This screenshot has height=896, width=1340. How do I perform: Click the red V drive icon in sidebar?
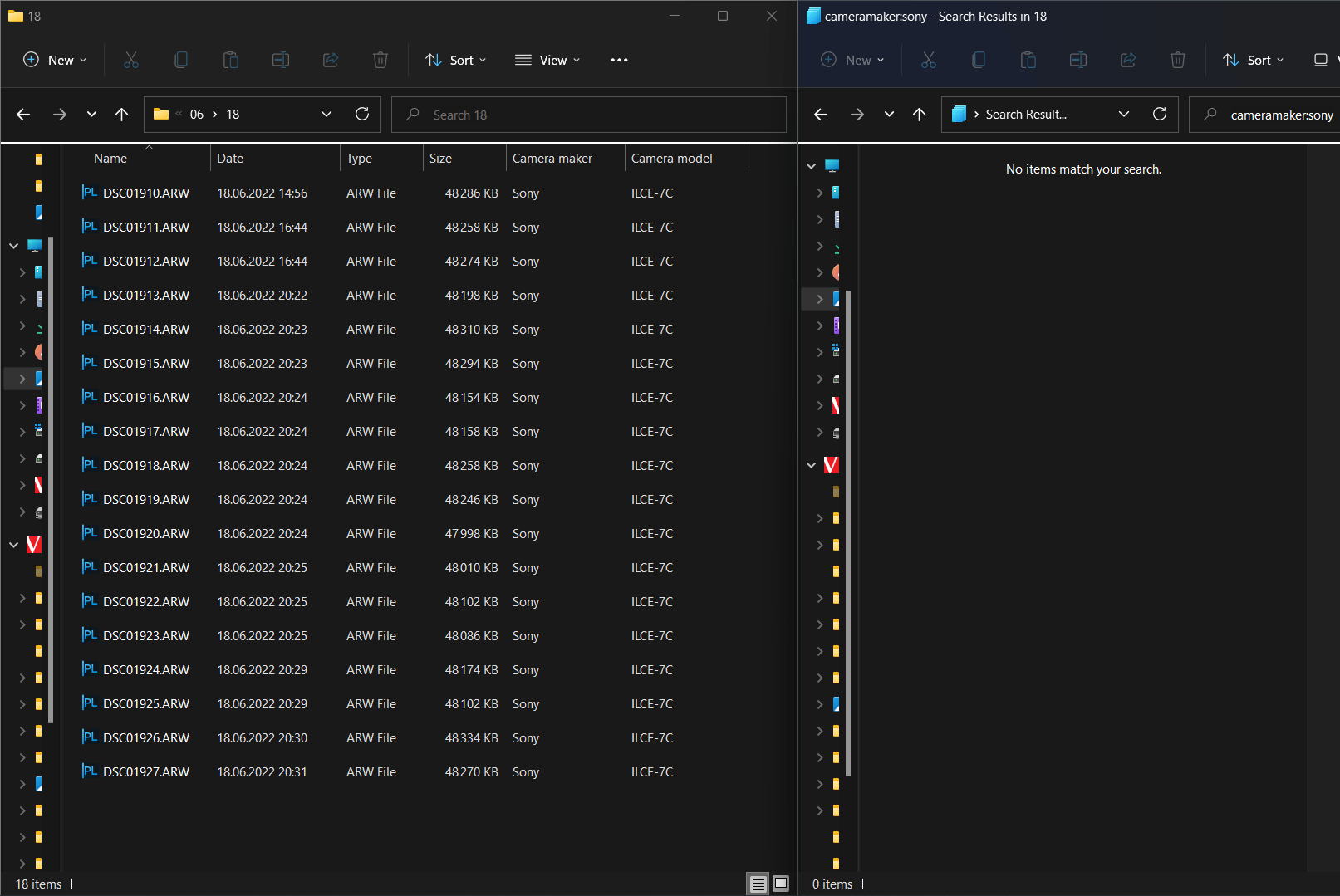(33, 545)
